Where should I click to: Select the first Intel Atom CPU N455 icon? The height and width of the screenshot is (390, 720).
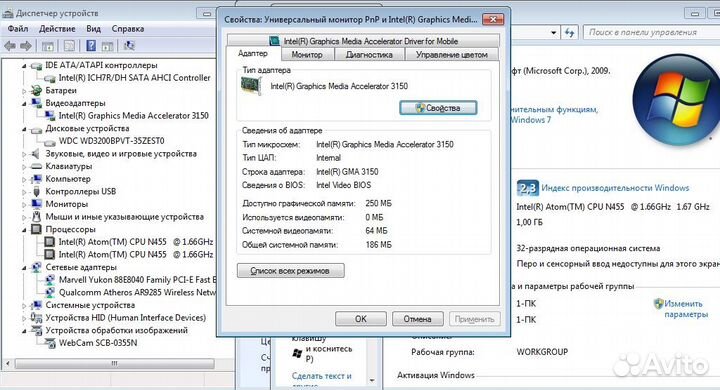[x=50, y=242]
